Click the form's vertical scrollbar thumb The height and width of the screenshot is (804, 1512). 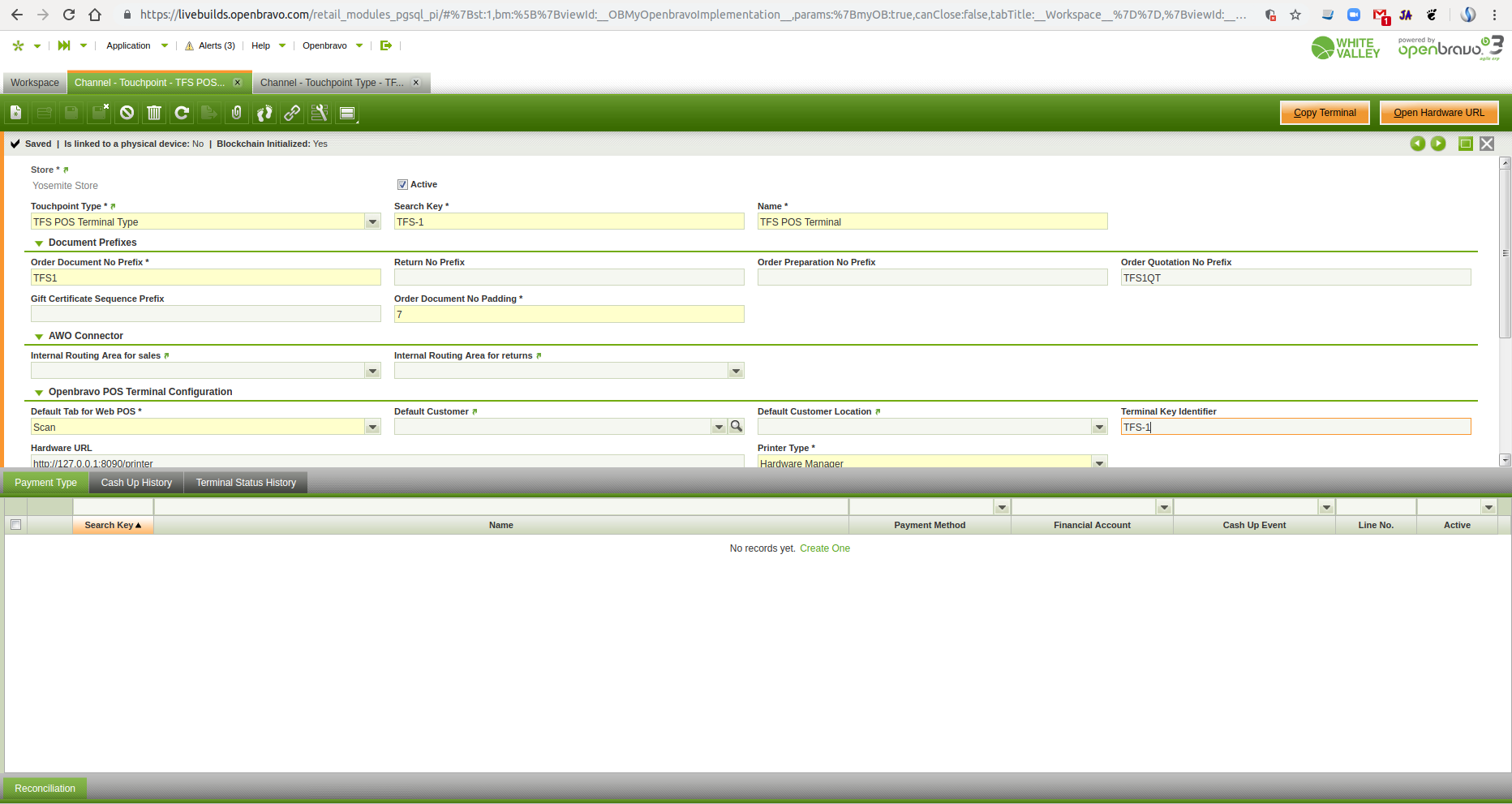1506,254
